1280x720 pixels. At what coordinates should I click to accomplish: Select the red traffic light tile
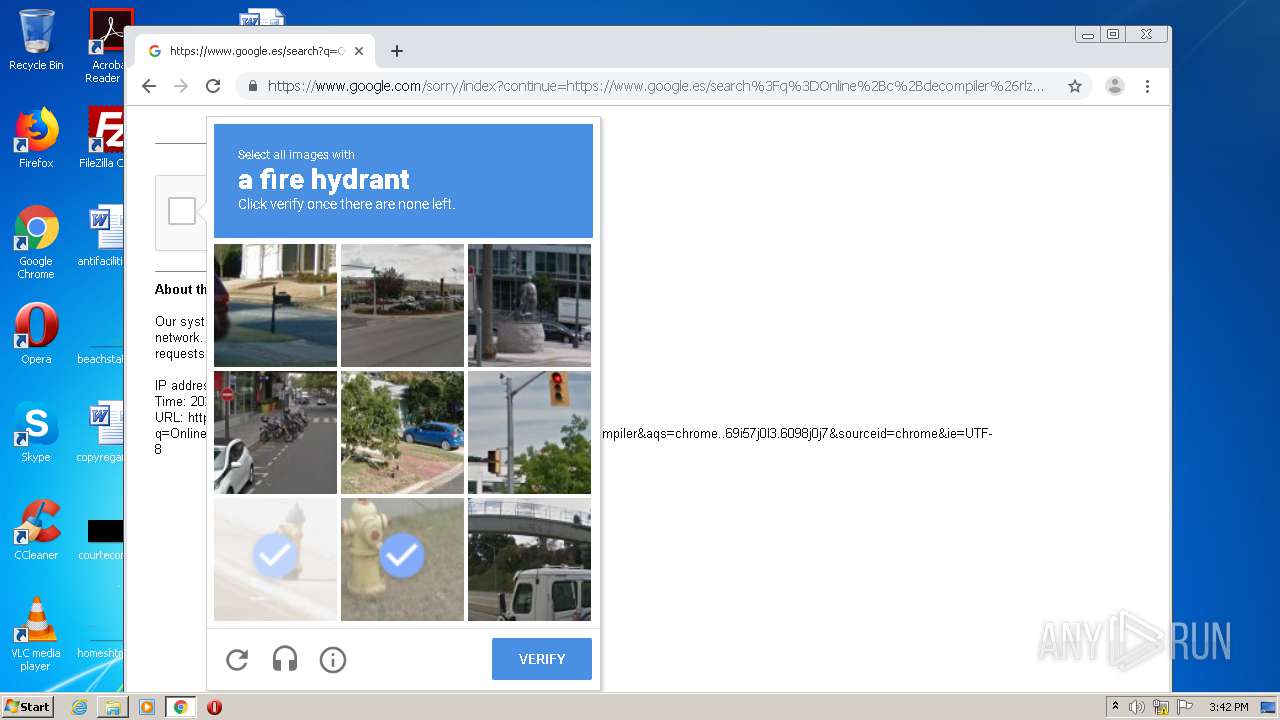pos(529,432)
